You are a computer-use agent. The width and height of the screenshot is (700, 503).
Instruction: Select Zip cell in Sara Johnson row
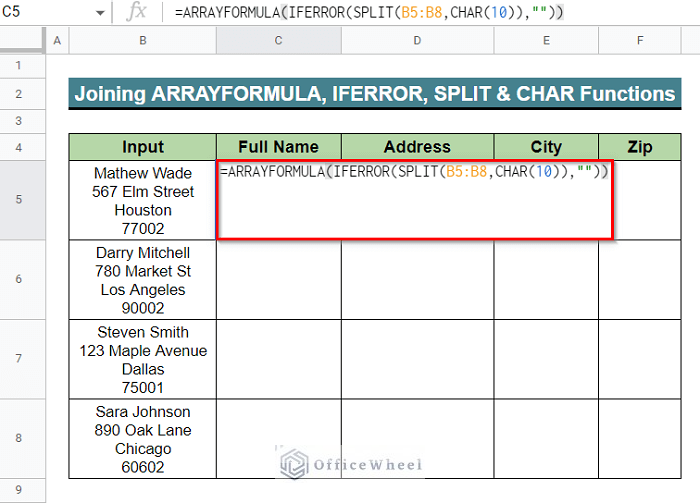click(x=640, y=439)
